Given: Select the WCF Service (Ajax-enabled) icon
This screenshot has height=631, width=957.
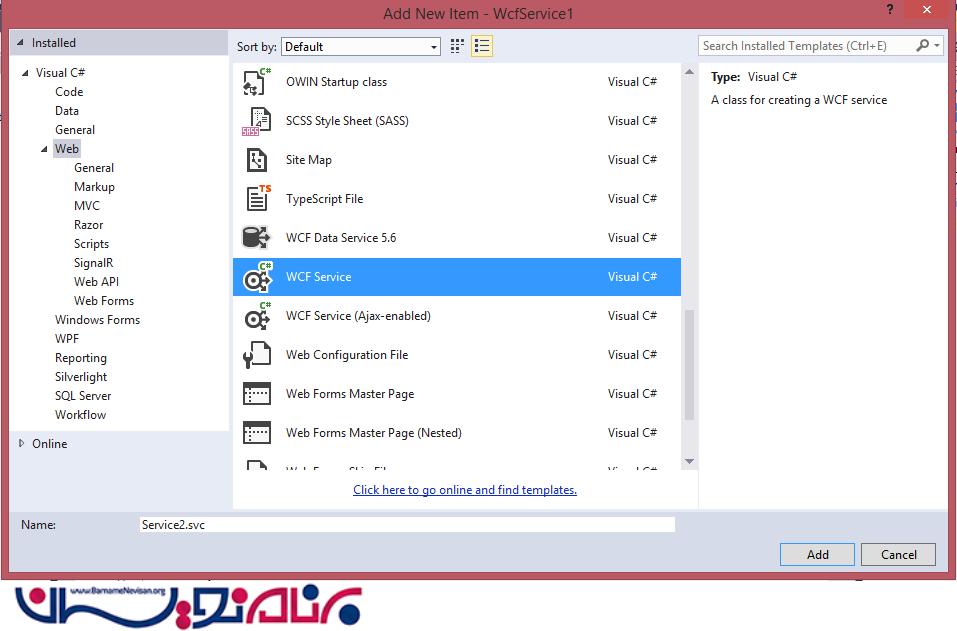Looking at the screenshot, I should pos(257,316).
